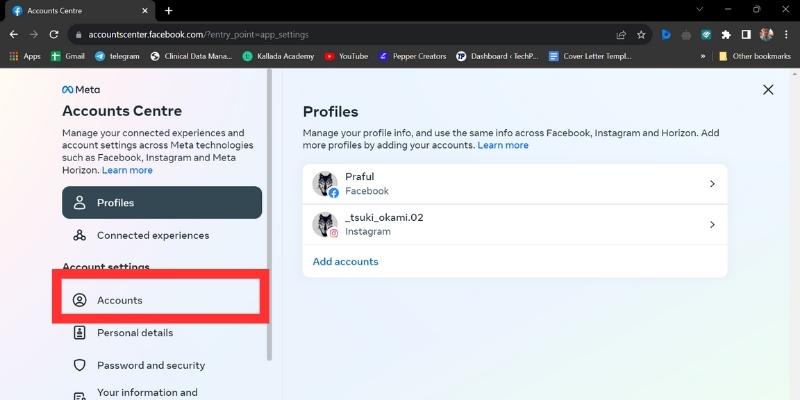Click the Password and security shield icon
Viewport: 800px width, 400px height.
point(80,365)
